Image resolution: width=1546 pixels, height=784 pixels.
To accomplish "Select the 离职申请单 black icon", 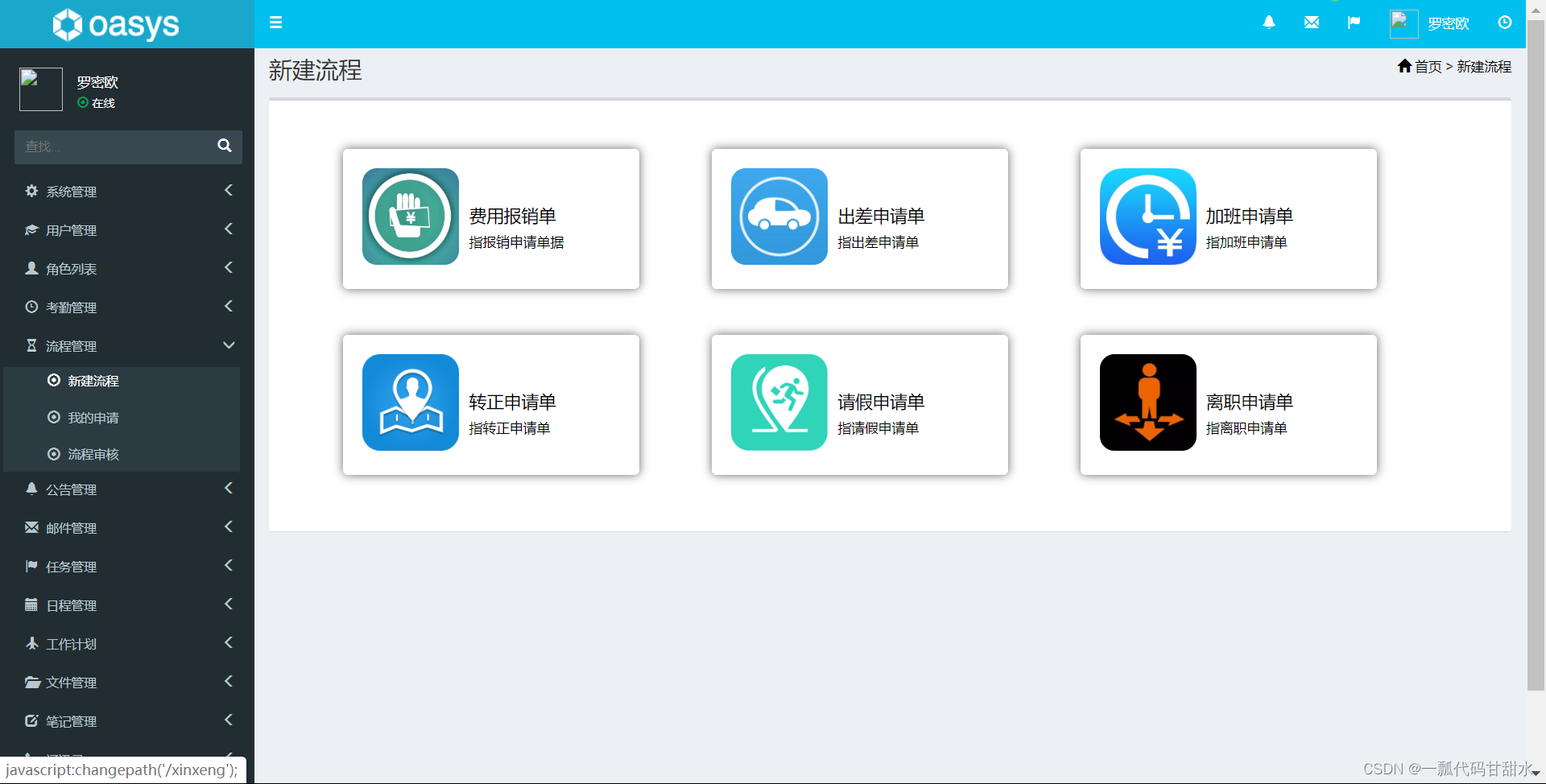I will click(x=1147, y=402).
